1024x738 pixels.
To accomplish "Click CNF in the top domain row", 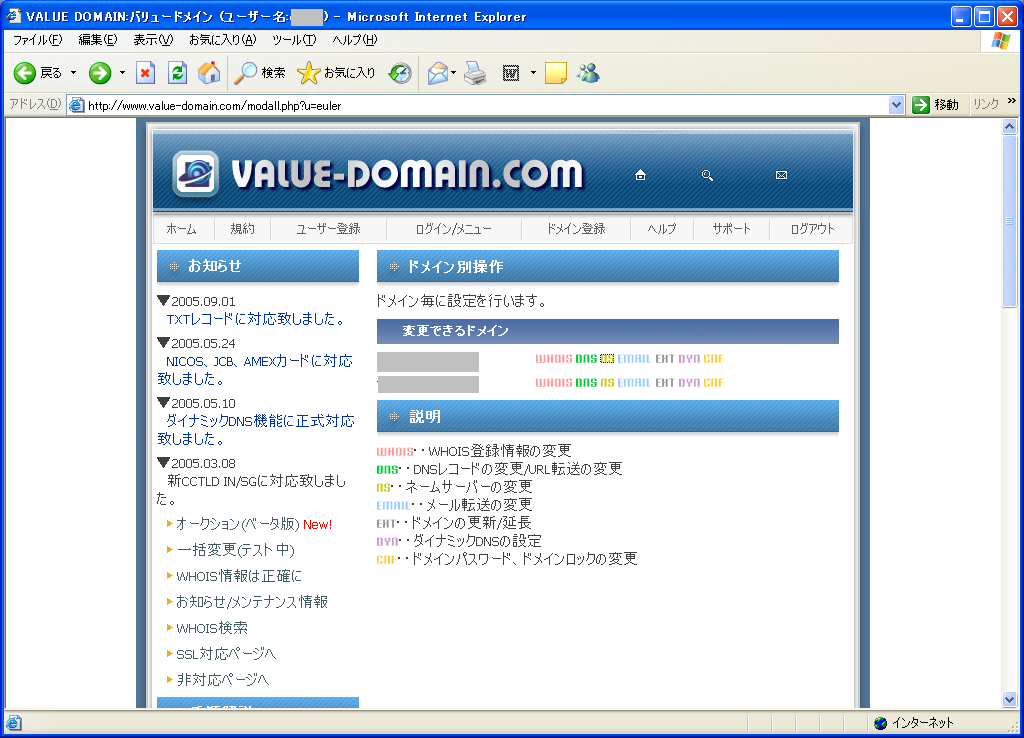I will tap(713, 359).
